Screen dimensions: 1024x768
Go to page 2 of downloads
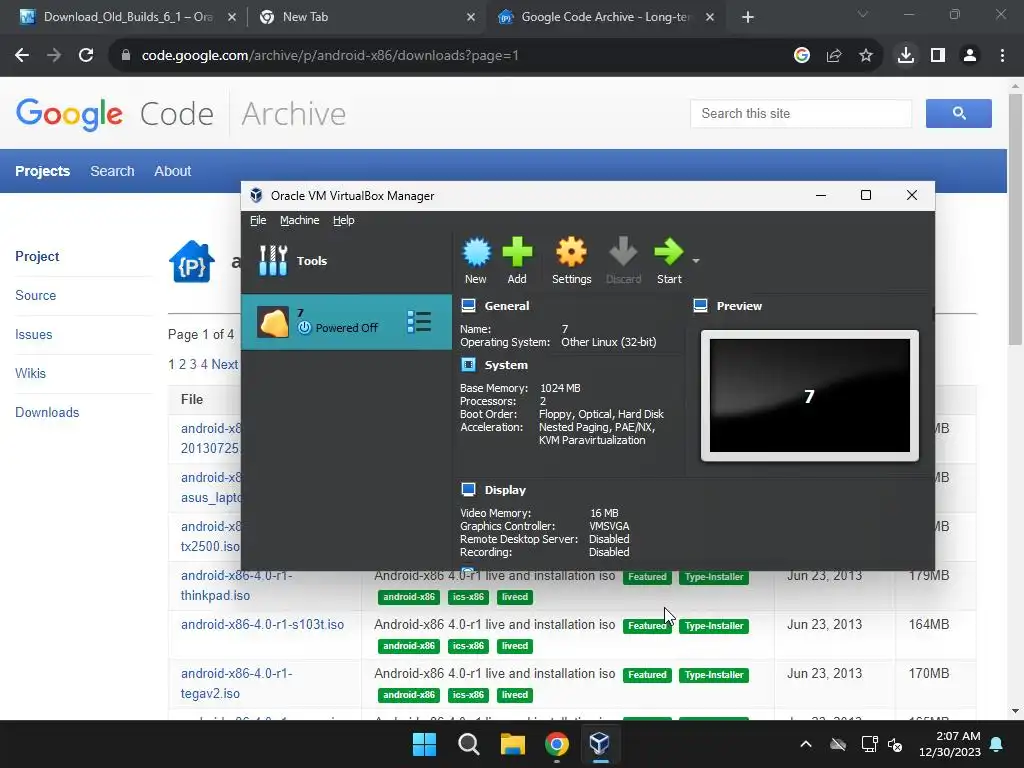[x=182, y=364]
